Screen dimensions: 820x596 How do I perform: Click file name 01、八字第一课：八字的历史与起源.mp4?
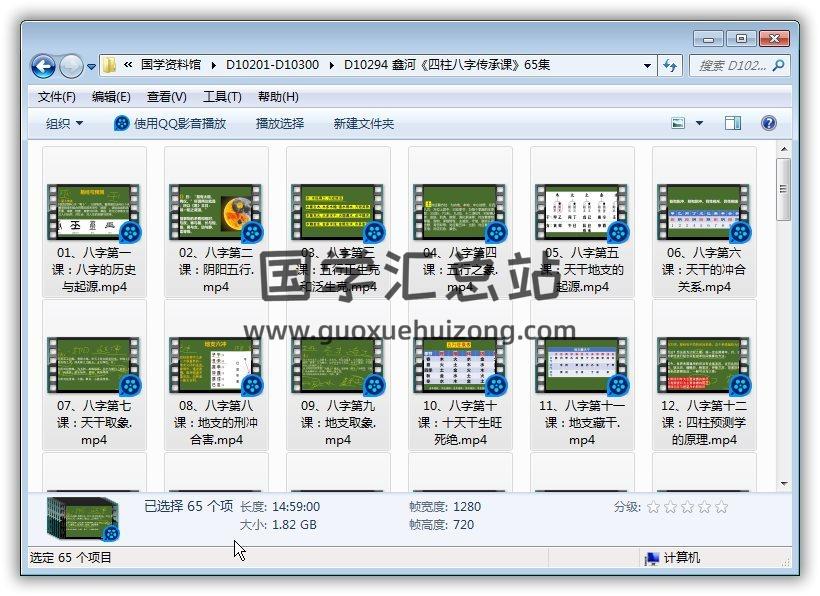94,270
